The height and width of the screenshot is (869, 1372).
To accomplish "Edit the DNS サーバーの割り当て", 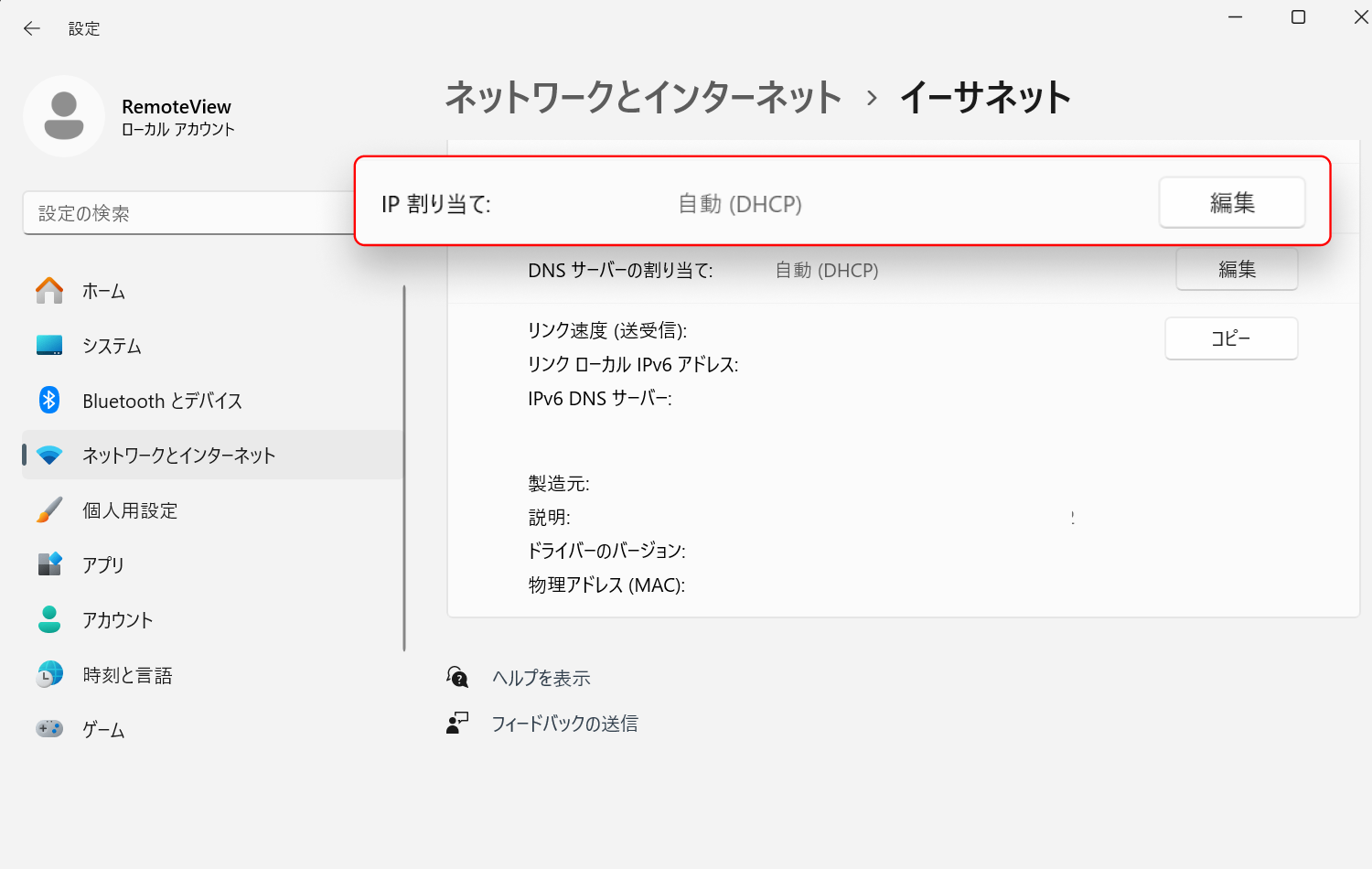I will pyautogui.click(x=1237, y=269).
